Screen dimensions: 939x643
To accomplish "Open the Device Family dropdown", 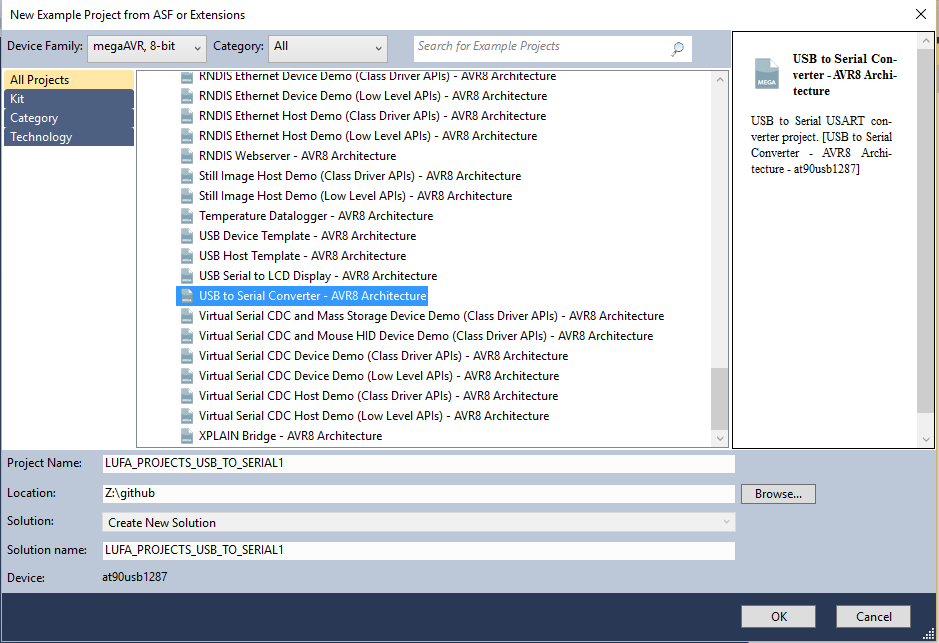I will [x=147, y=48].
